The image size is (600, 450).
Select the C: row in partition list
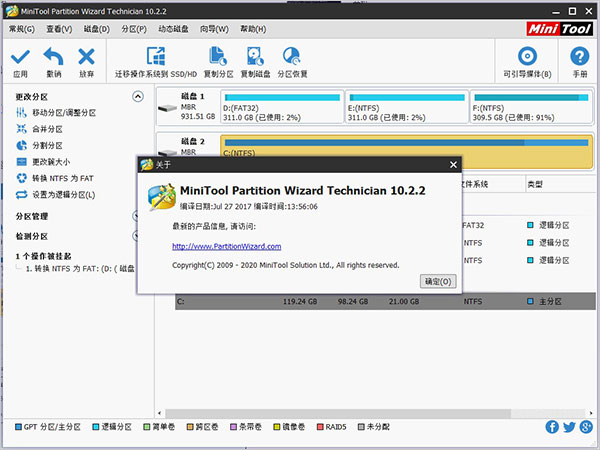click(x=385, y=302)
